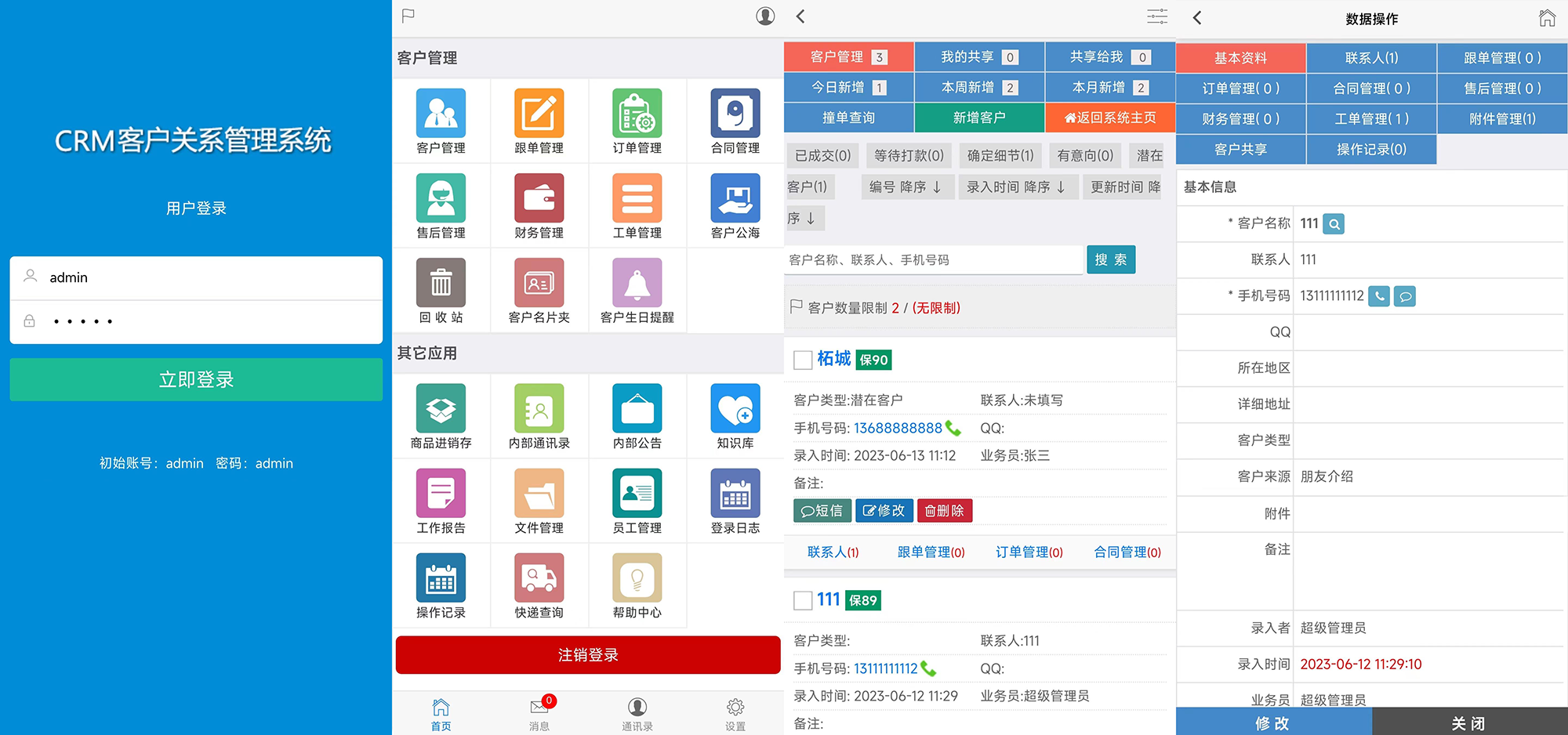This screenshot has height=735, width=1568.
Task: Toggle 更新时间 sort order
Action: click(x=1123, y=186)
